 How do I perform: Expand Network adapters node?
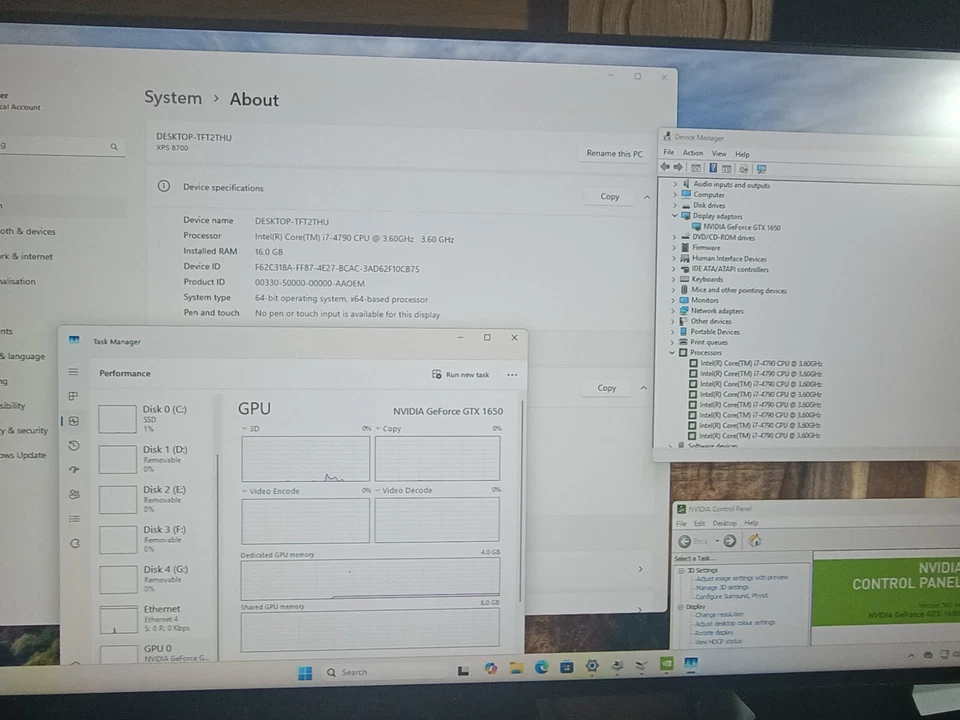point(673,310)
